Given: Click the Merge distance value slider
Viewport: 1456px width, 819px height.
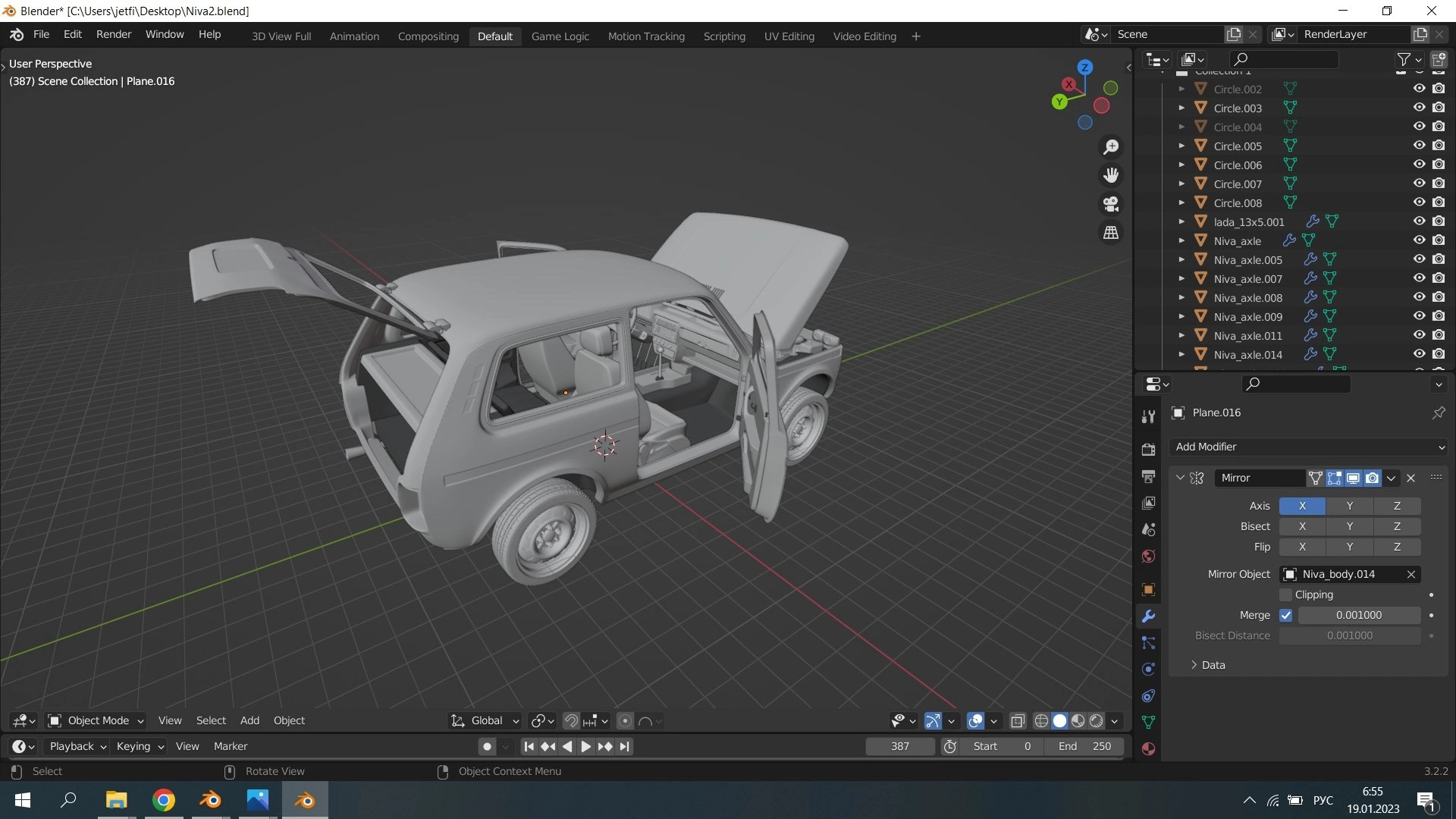Looking at the screenshot, I should 1358,616.
